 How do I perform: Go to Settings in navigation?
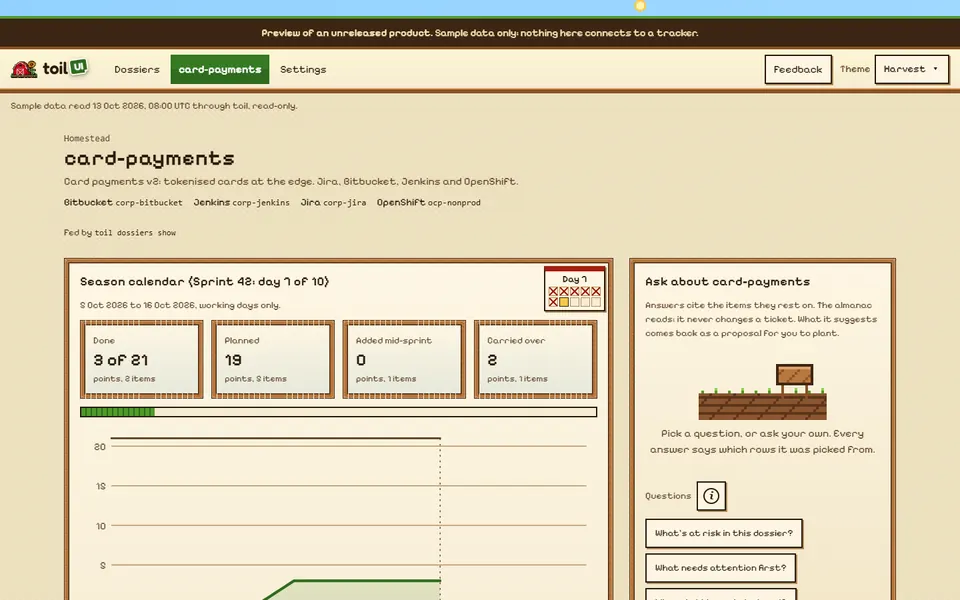pos(303,69)
